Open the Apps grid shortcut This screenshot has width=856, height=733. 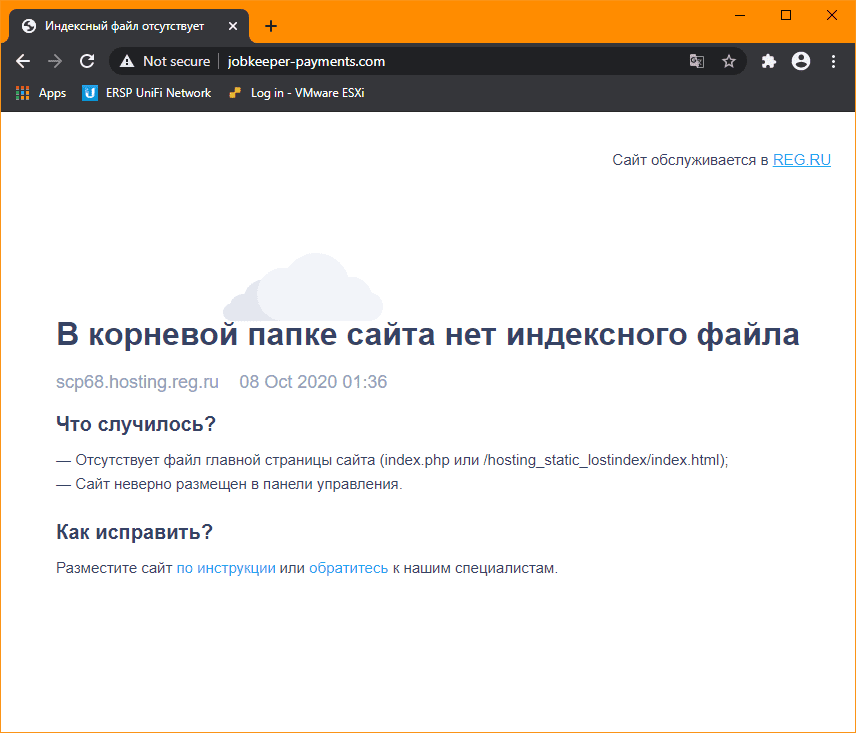[x=41, y=93]
